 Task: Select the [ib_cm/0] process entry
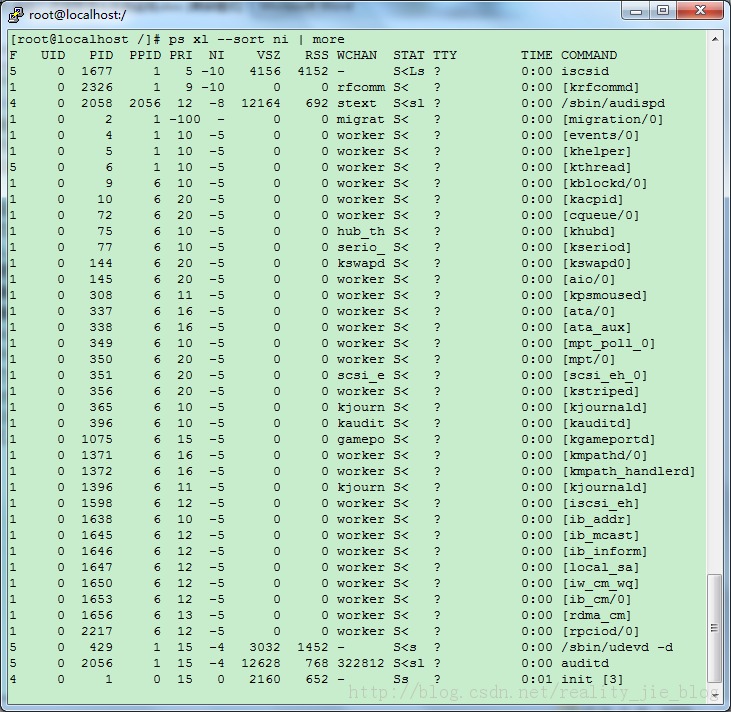pyautogui.click(x=597, y=600)
